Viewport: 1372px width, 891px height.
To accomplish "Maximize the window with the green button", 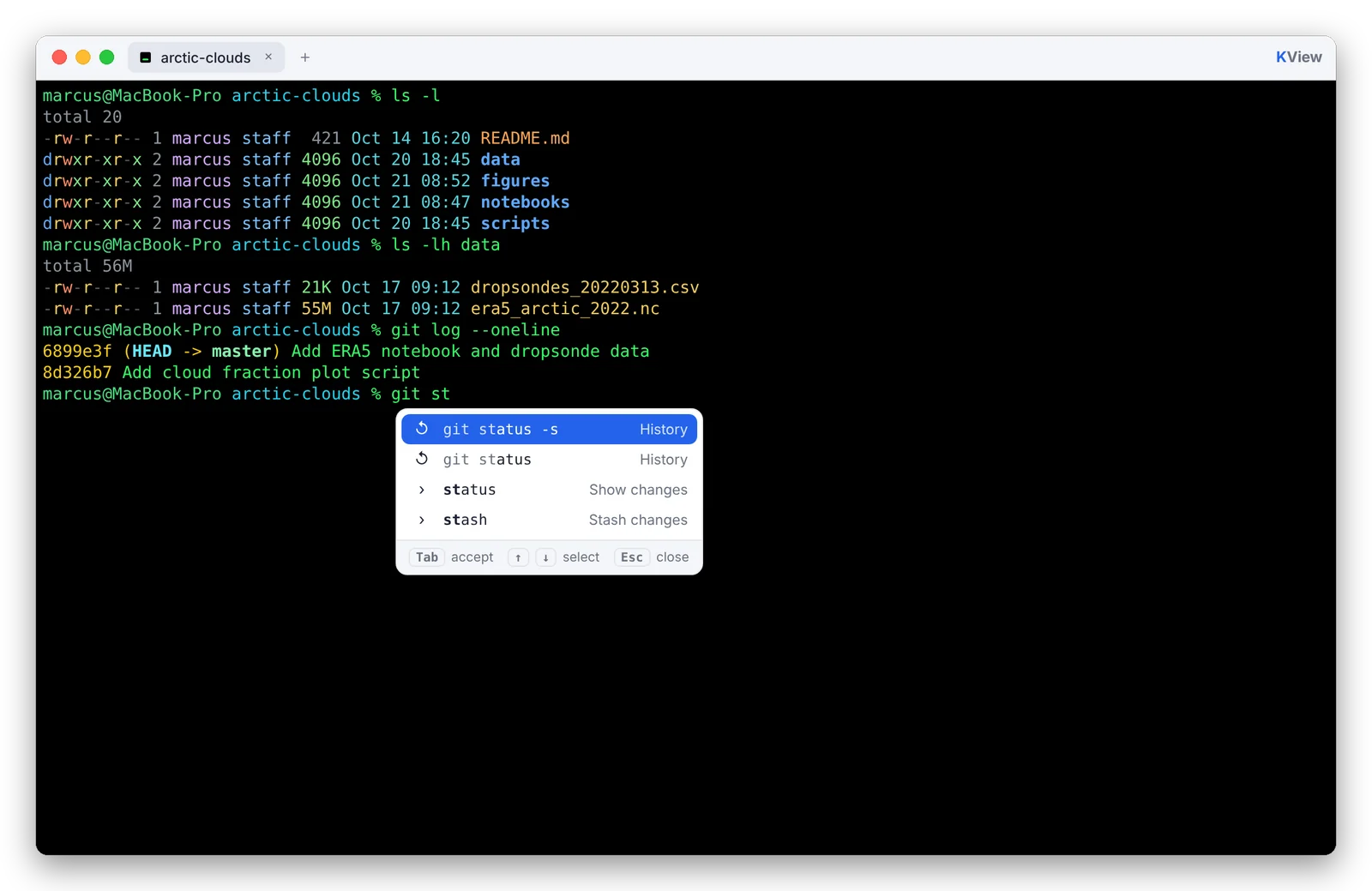I will tap(107, 57).
